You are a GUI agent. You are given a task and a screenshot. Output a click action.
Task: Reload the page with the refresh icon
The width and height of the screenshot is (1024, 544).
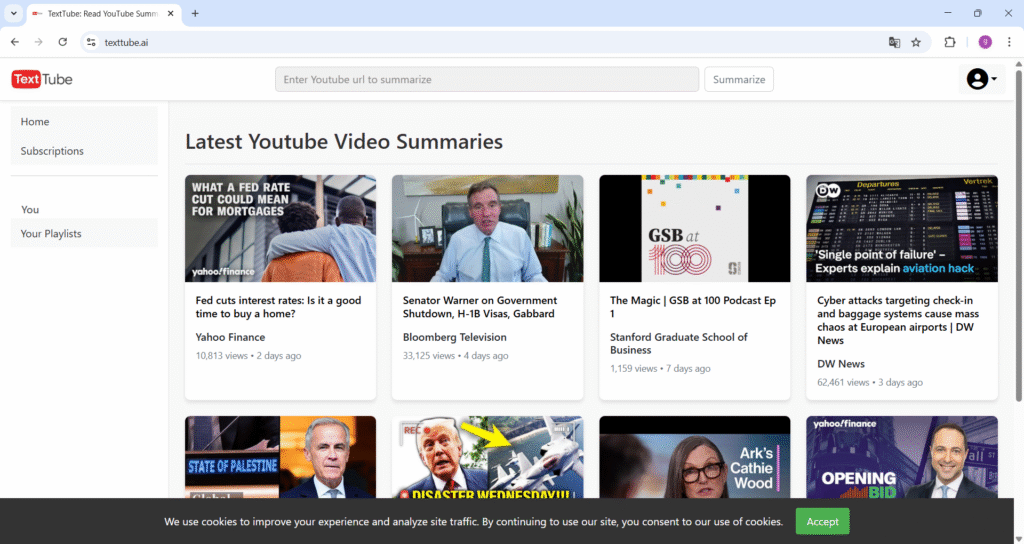(x=63, y=42)
